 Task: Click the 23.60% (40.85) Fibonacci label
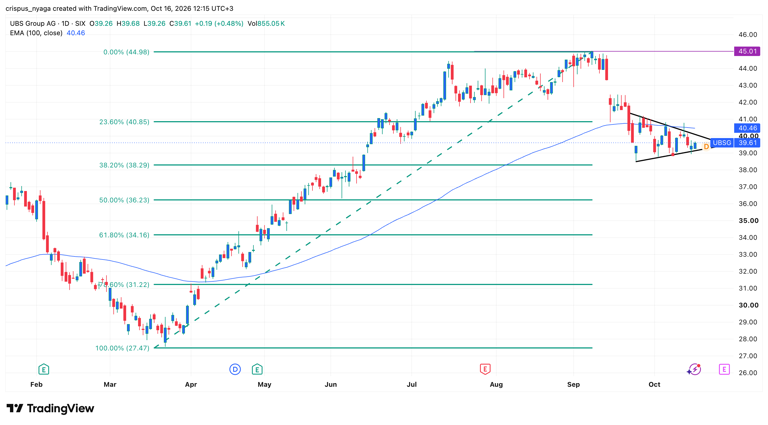tap(124, 122)
